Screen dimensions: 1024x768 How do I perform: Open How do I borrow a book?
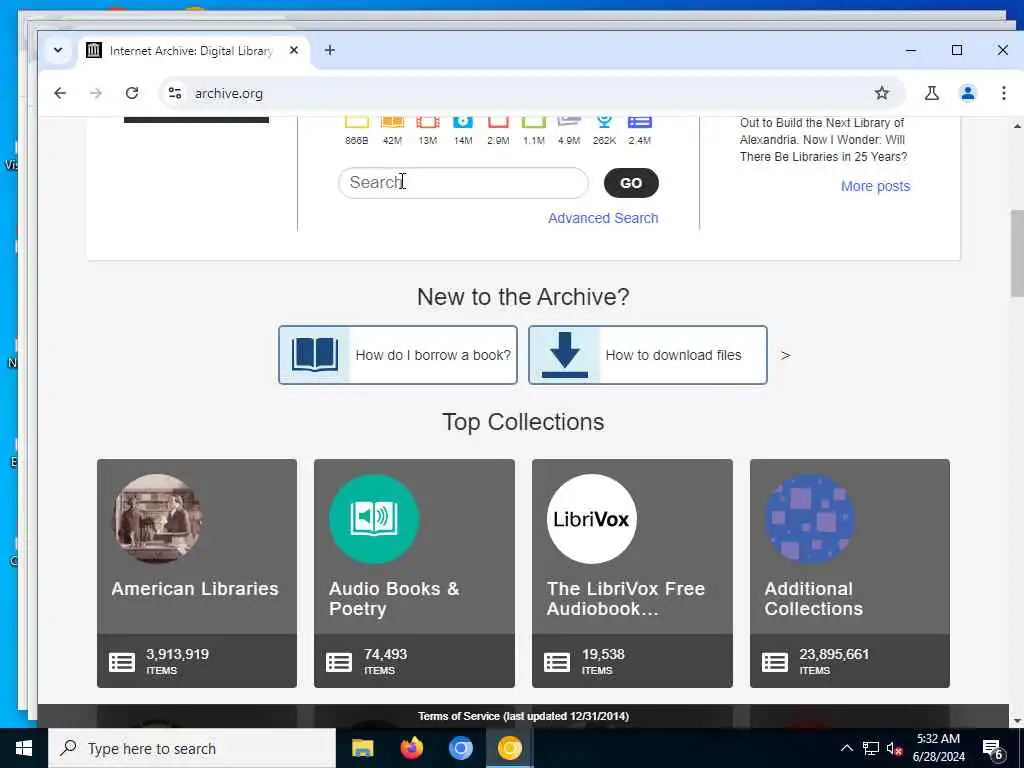click(x=398, y=355)
